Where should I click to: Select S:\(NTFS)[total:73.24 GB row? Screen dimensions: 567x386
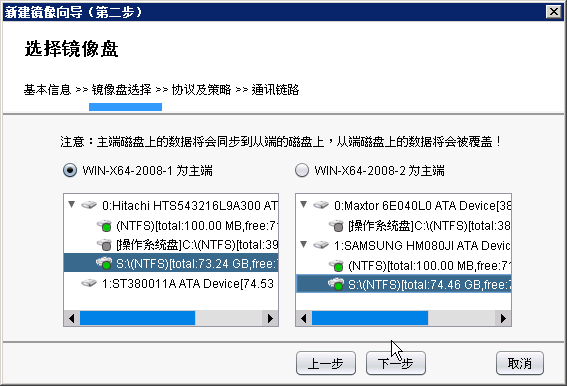click(171, 263)
